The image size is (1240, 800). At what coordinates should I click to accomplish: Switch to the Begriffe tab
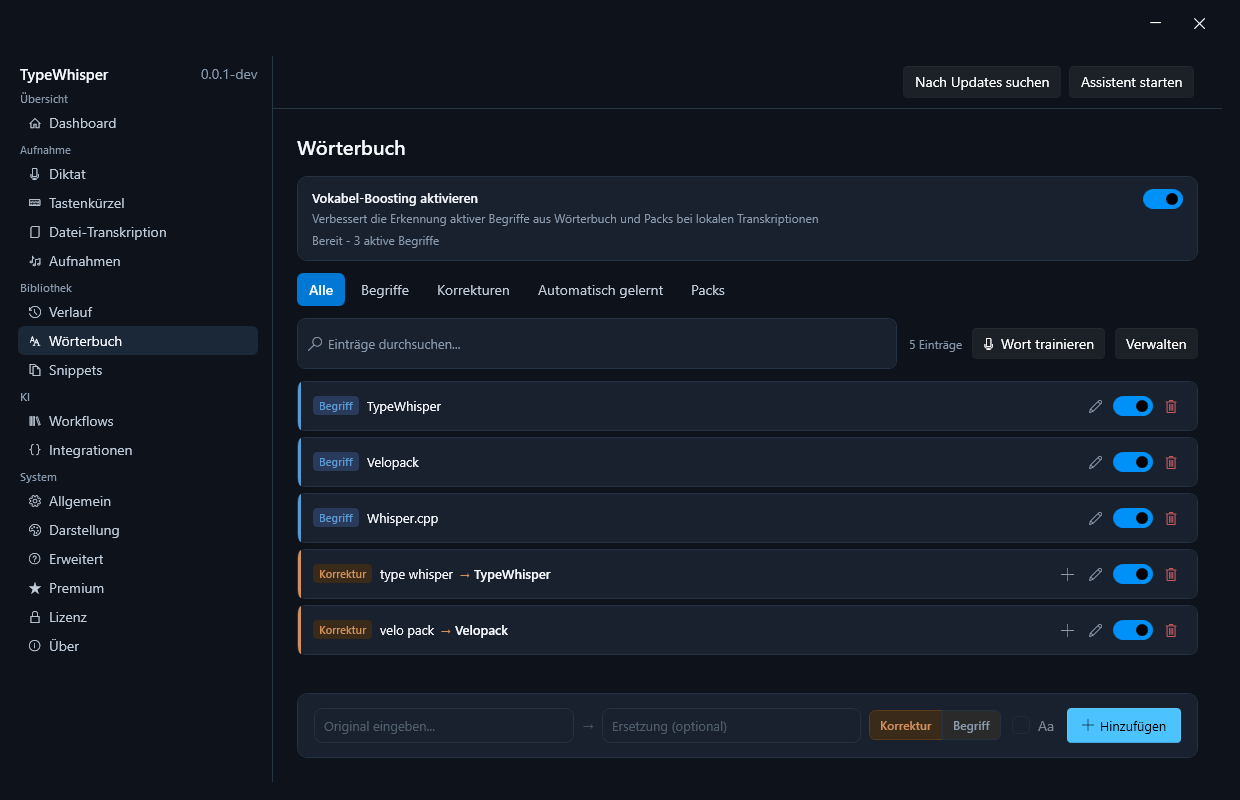(385, 290)
